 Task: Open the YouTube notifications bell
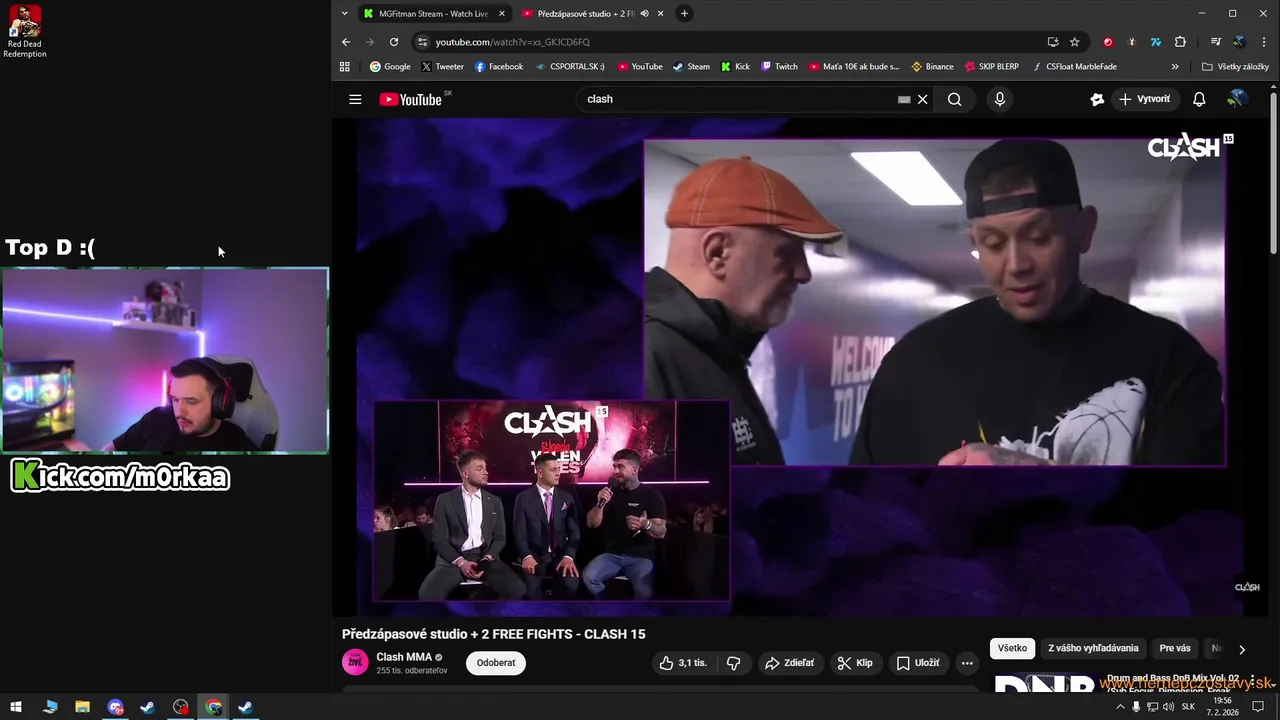(x=1199, y=99)
